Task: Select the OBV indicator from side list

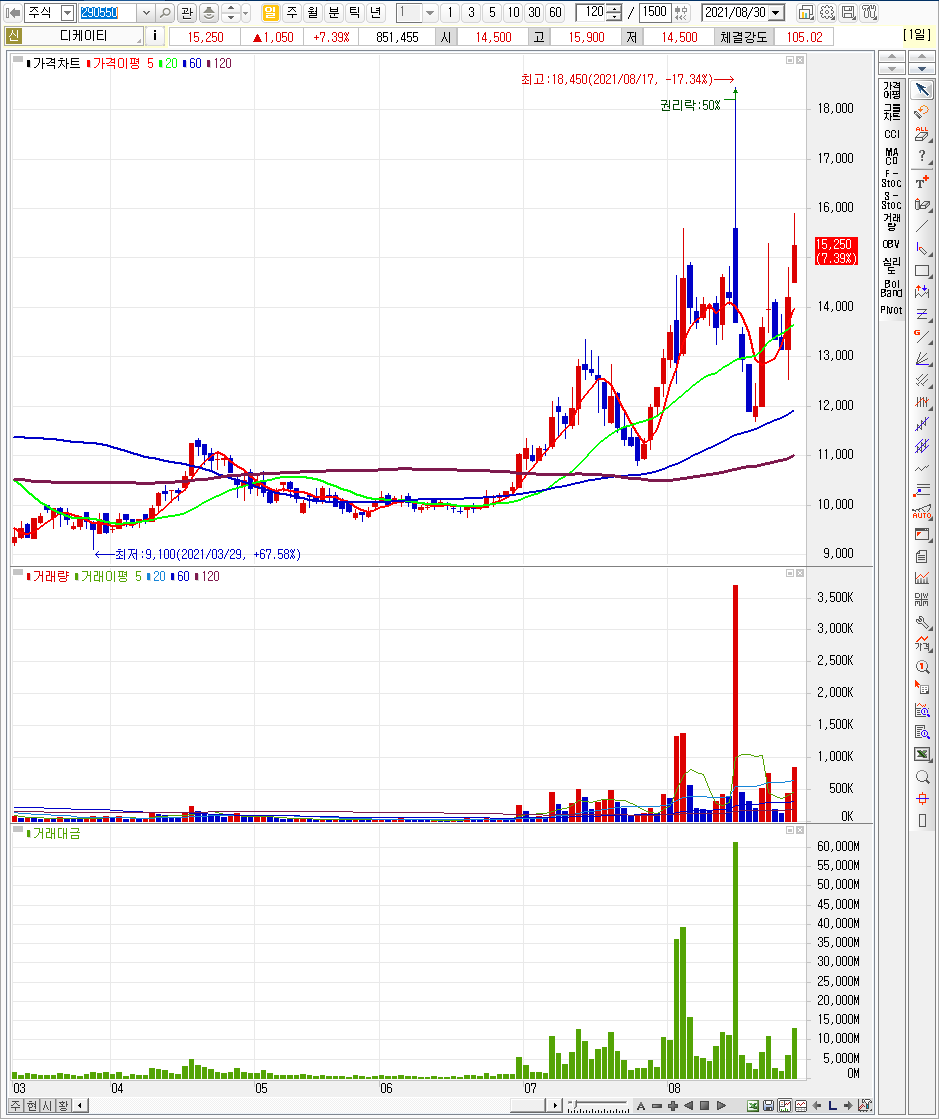Action: pos(892,244)
